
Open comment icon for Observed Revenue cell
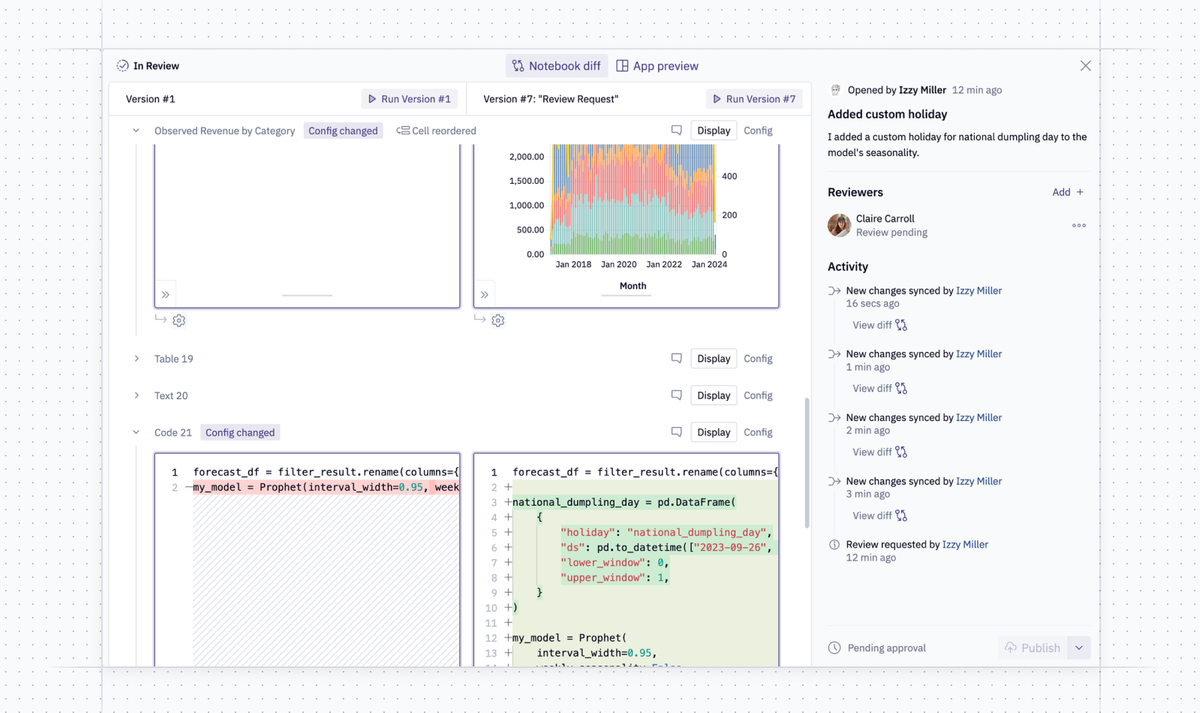click(676, 131)
